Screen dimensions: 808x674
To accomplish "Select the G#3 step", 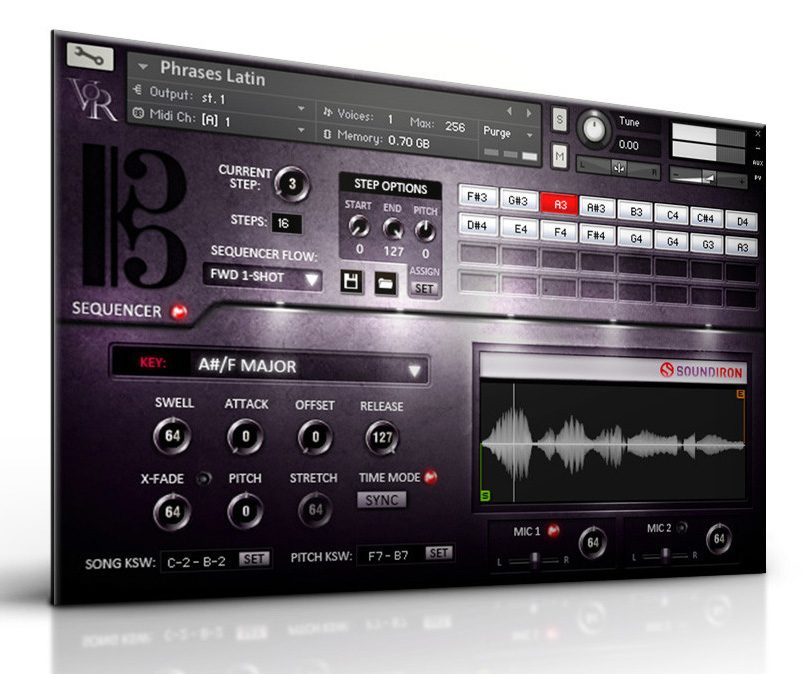I will [x=518, y=200].
